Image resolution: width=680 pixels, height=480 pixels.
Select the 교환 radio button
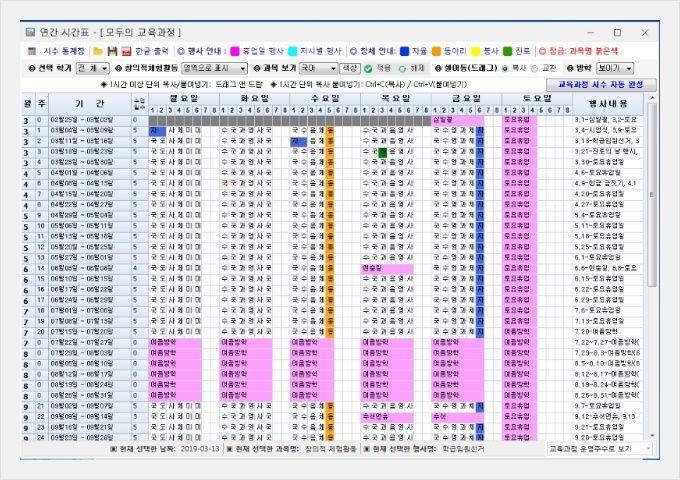tap(535, 69)
